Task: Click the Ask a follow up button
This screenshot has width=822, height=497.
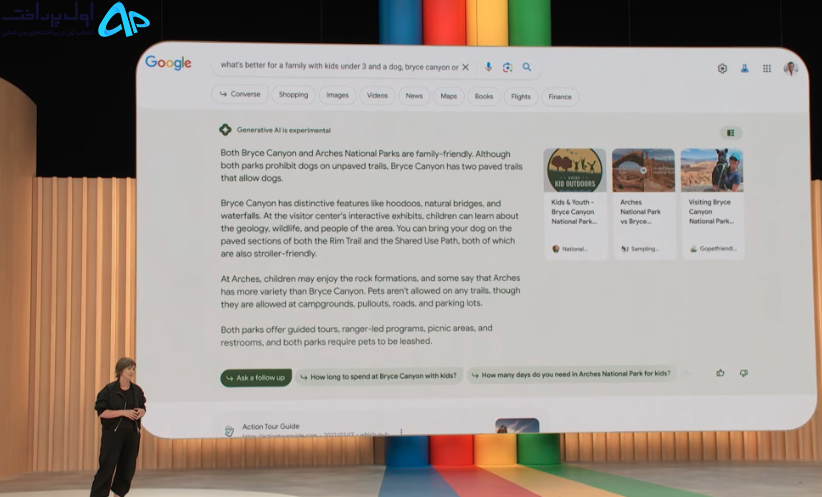Action: click(x=256, y=377)
